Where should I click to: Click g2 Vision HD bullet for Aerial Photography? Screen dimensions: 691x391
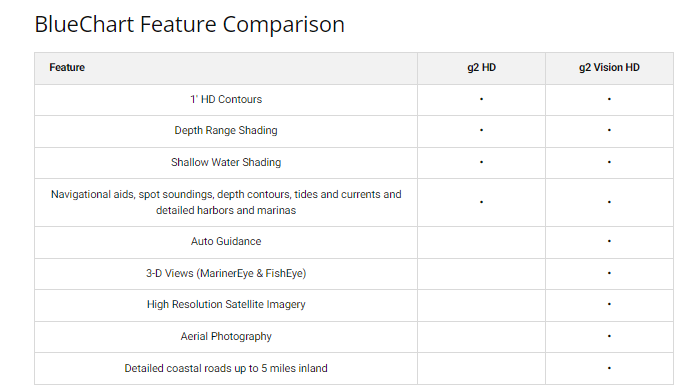609,336
